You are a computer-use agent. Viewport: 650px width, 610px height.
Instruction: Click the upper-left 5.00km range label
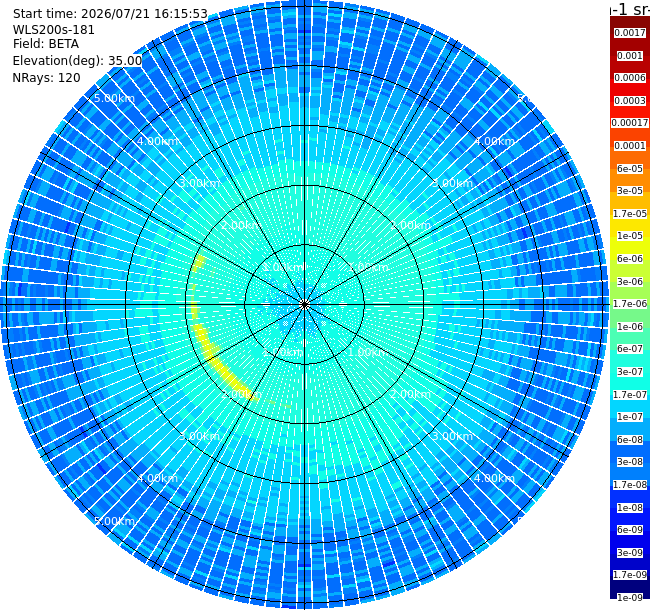pyautogui.click(x=114, y=98)
